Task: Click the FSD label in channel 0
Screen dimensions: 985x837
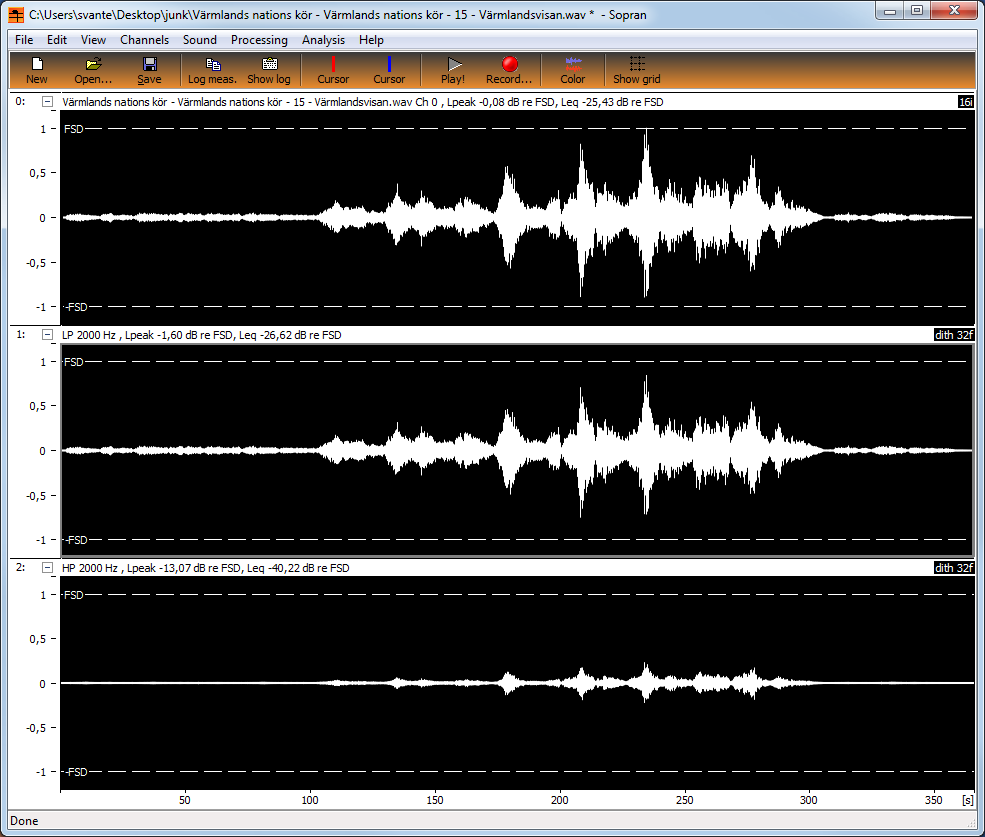Action: tap(73, 129)
